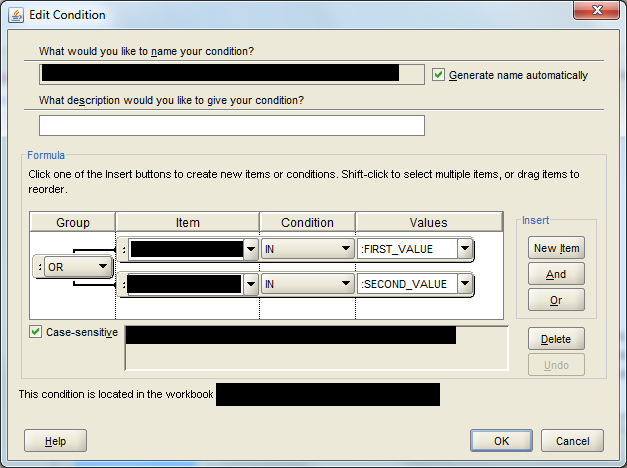Open the second row IN condition dropdown
The image size is (627, 468).
(308, 284)
